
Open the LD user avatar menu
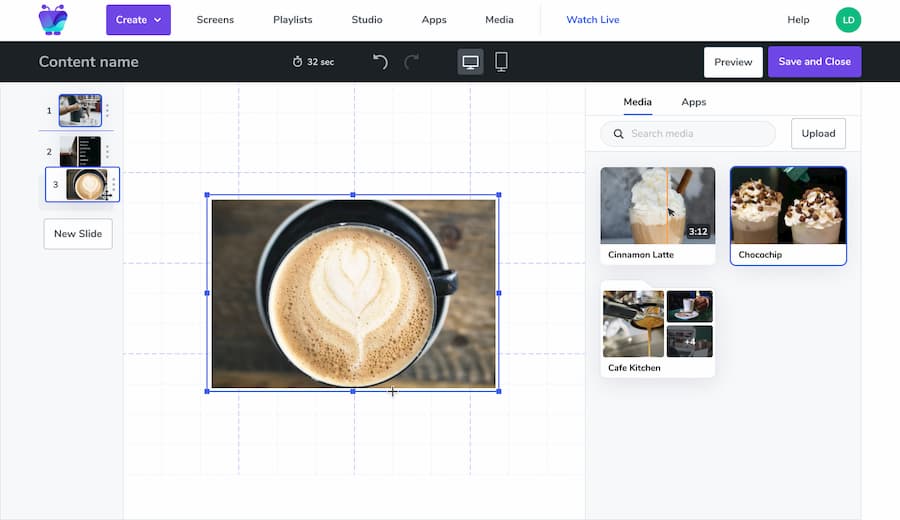(x=848, y=20)
